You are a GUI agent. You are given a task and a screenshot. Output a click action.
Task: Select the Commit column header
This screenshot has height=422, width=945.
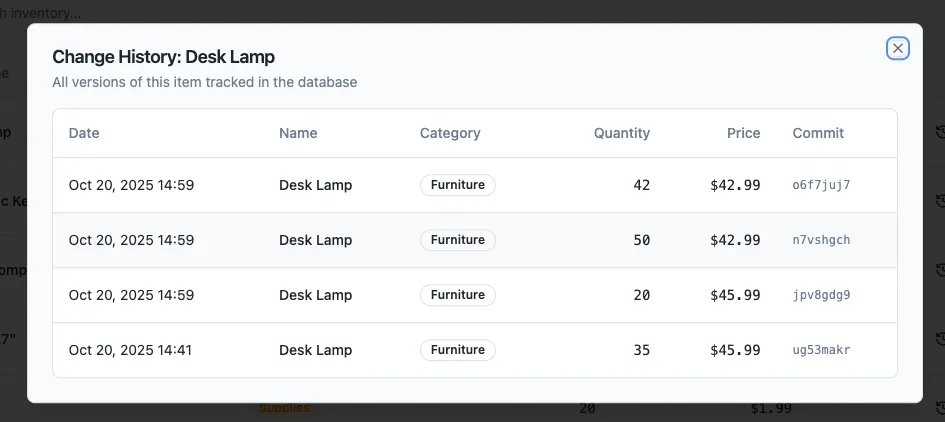(818, 133)
